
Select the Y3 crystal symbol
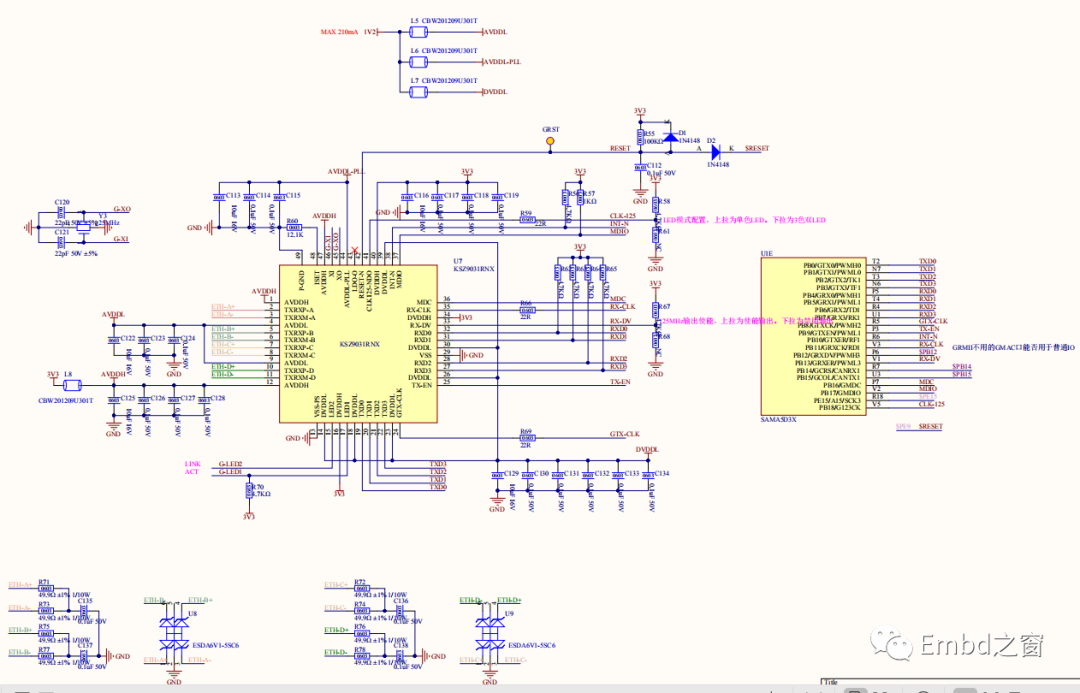pyautogui.click(x=83, y=227)
